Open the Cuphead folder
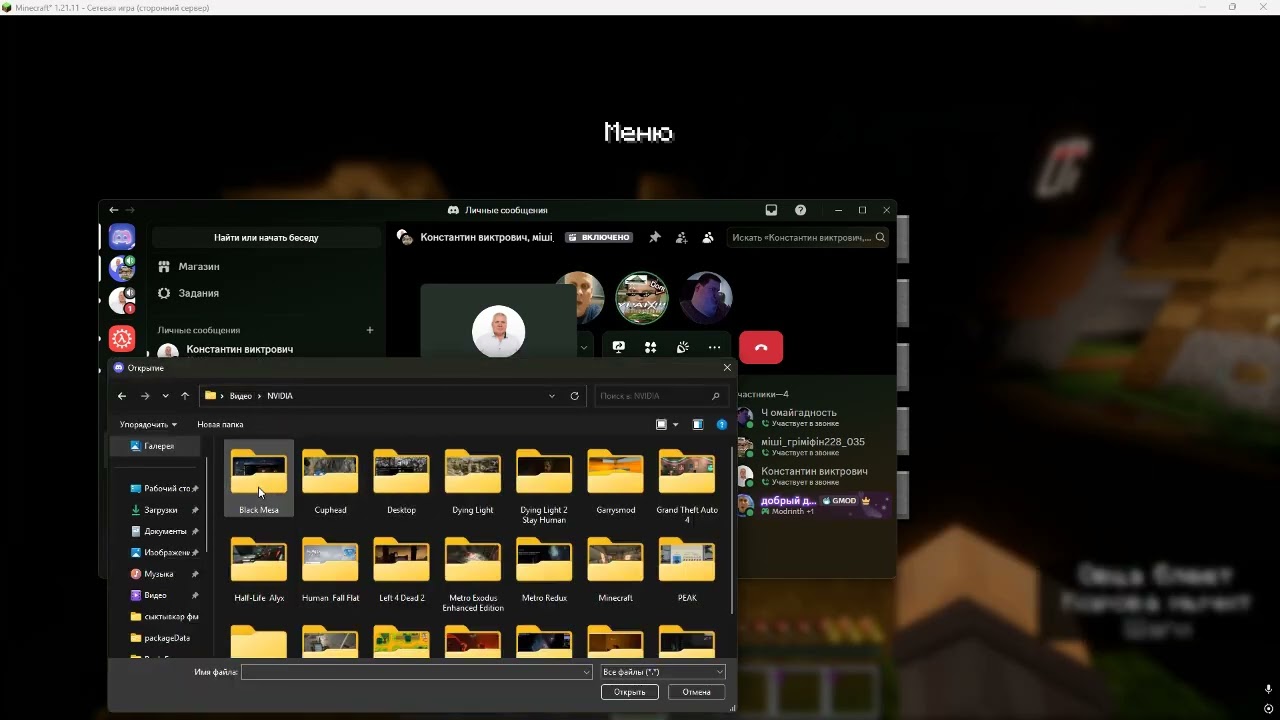Viewport: 1280px width, 720px height. (330, 479)
